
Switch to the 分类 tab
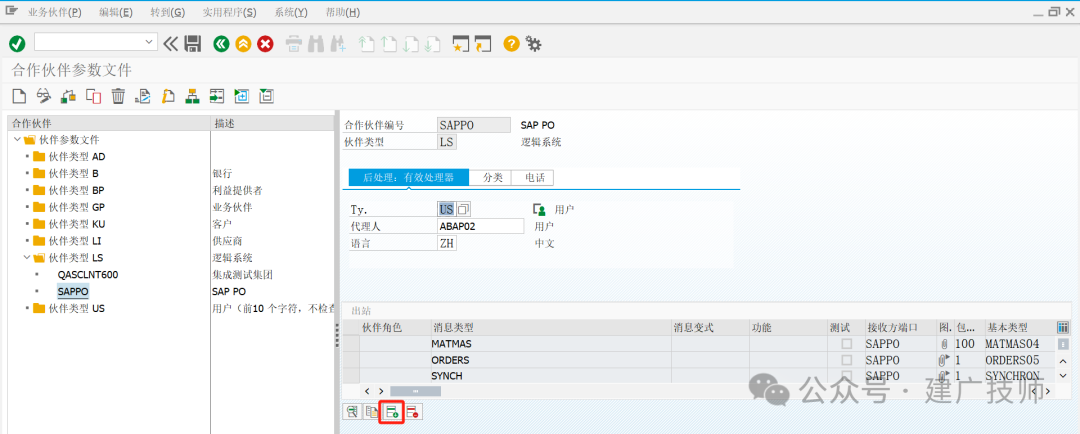[492, 178]
